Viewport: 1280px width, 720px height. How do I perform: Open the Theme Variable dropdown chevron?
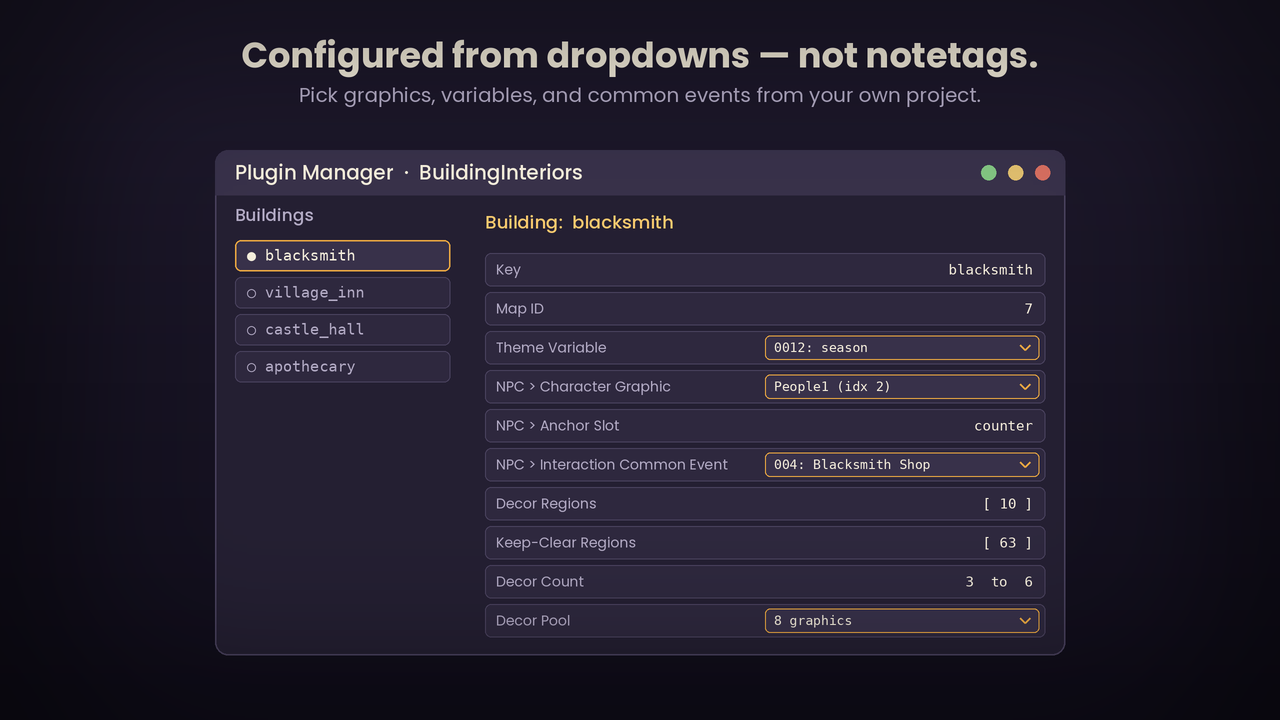[x=1025, y=348]
